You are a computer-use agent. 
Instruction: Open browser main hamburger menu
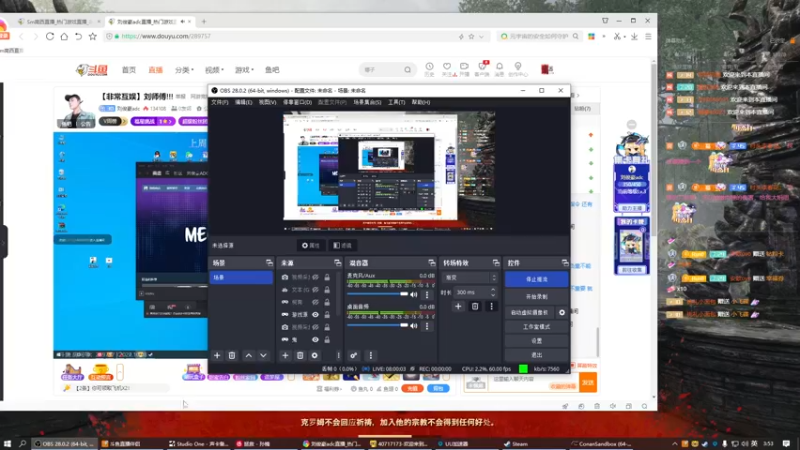pyautogui.click(x=648, y=36)
